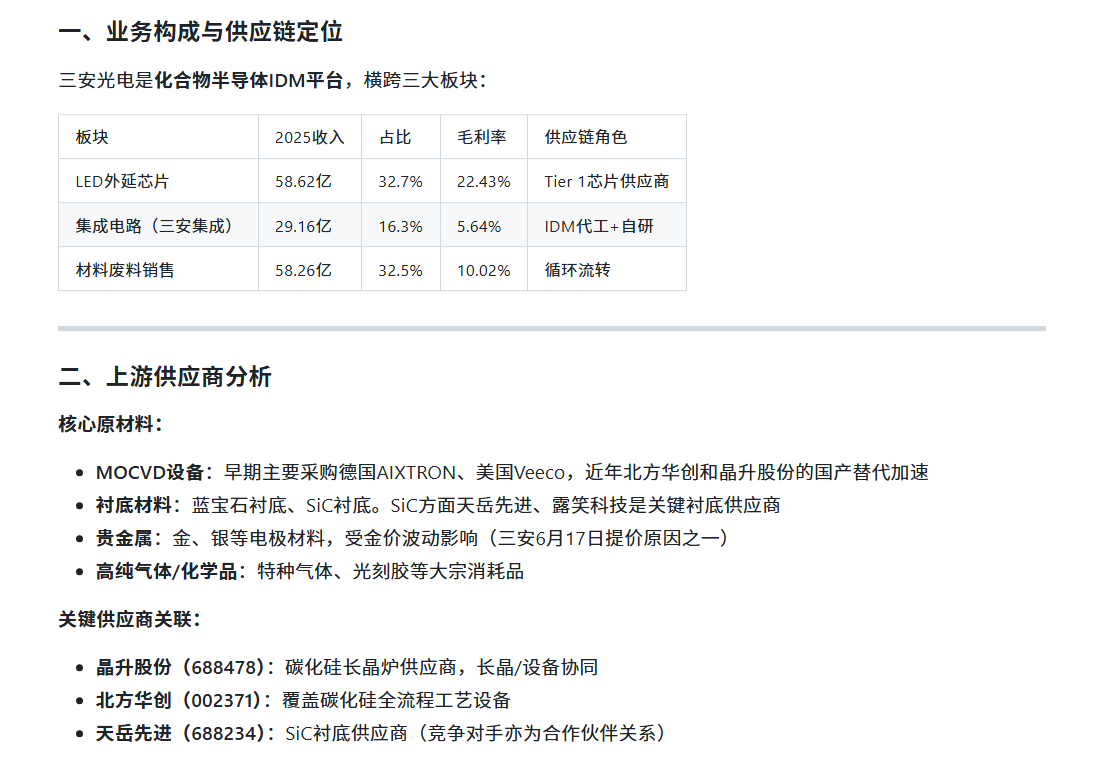Click text 覆盖碳化硅全流程工艺设备
The width and height of the screenshot is (1113, 772).
click(397, 700)
